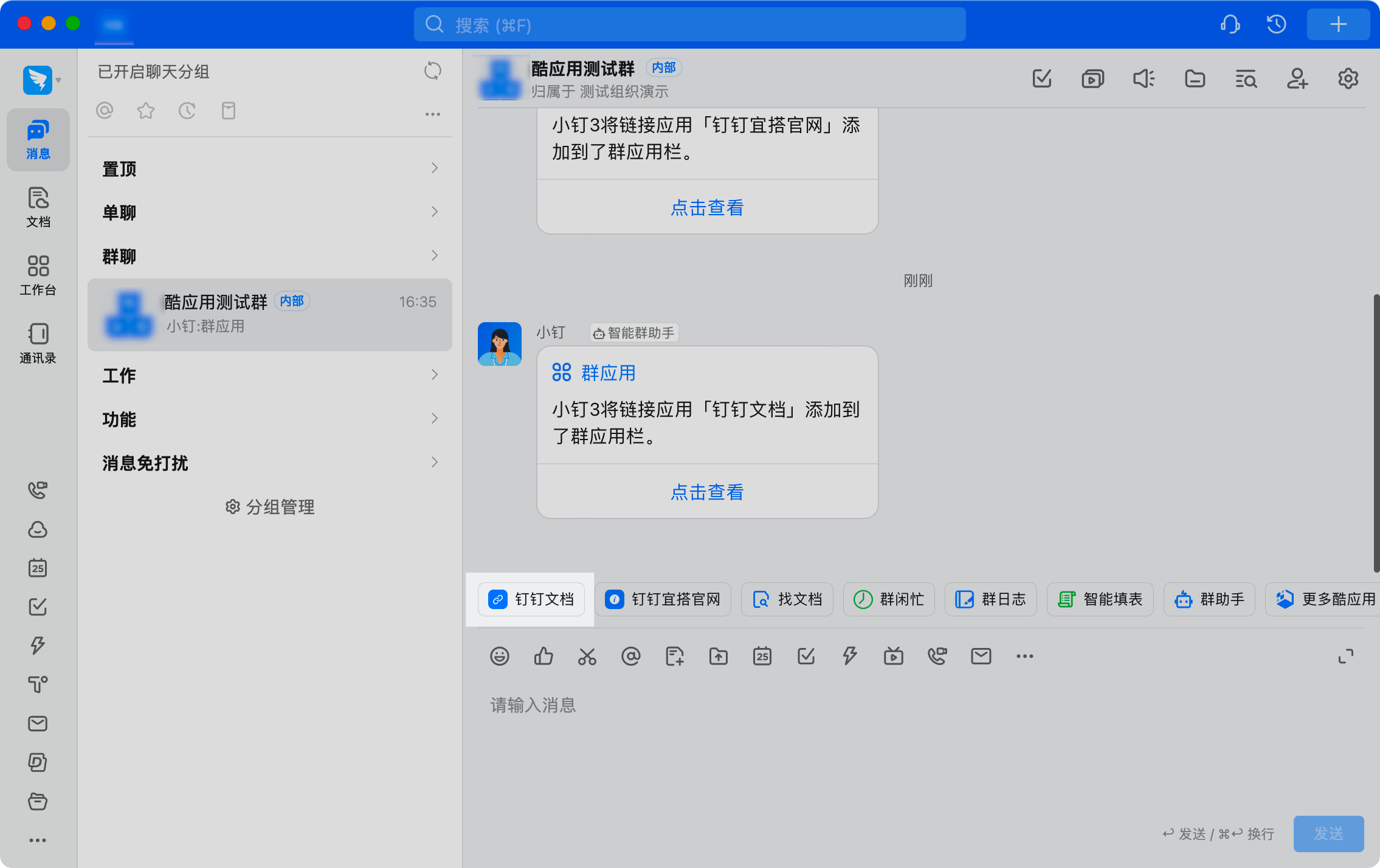The image size is (1380, 868).
Task: Refresh the chat grouping list
Action: click(433, 71)
